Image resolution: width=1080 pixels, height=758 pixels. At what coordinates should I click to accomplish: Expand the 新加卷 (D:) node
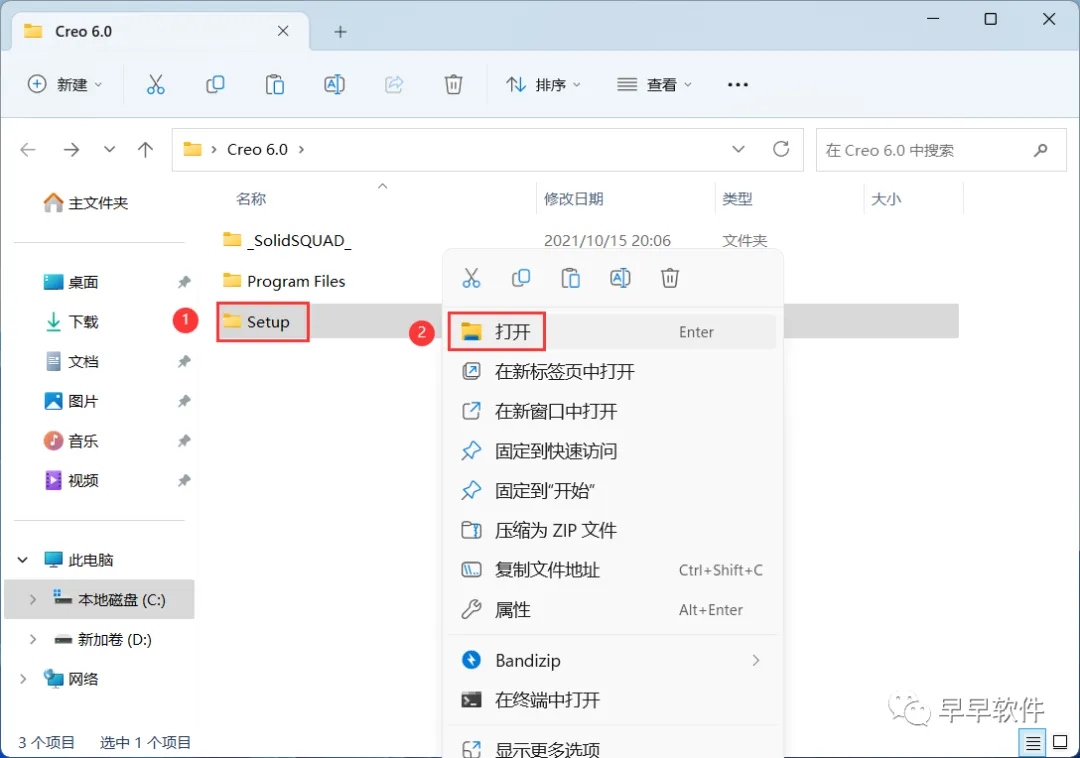coord(32,640)
